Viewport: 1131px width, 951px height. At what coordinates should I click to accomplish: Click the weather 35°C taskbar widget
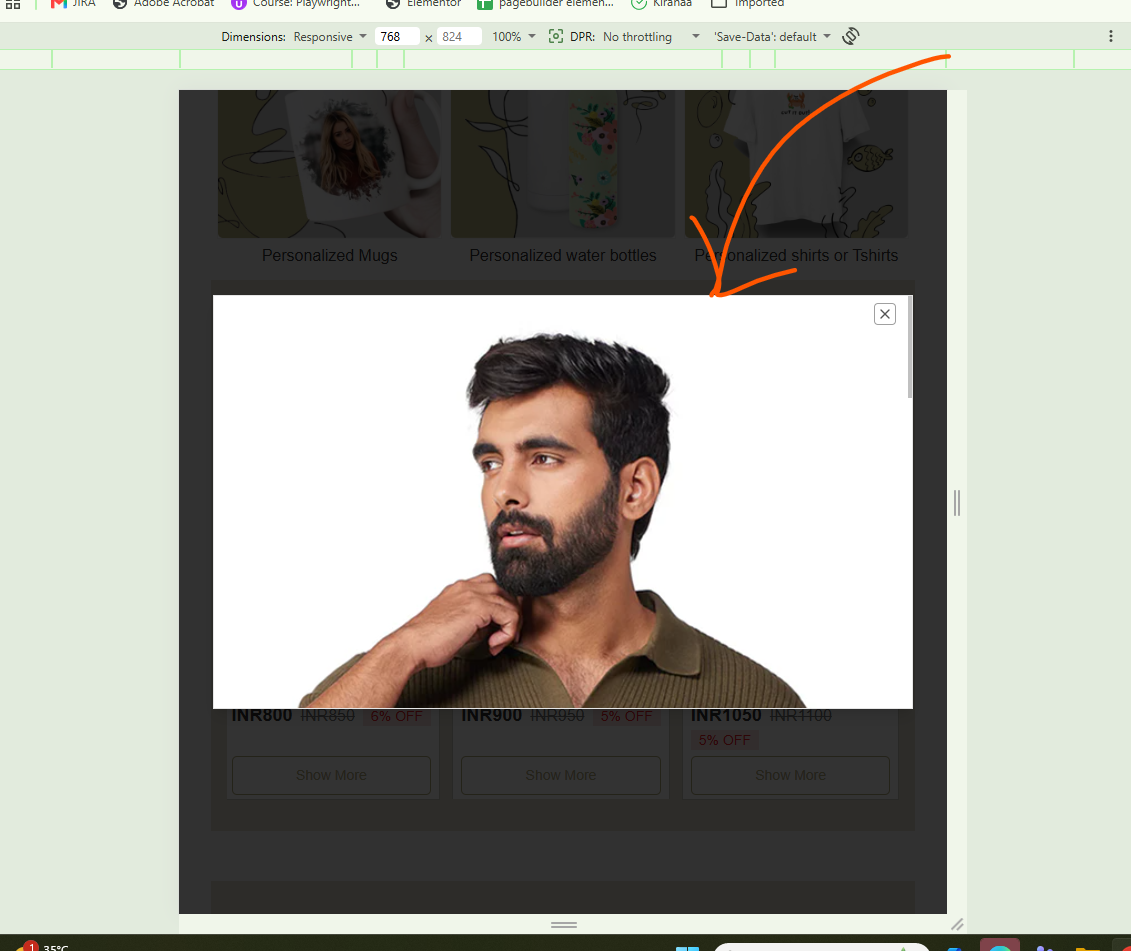pos(42,946)
